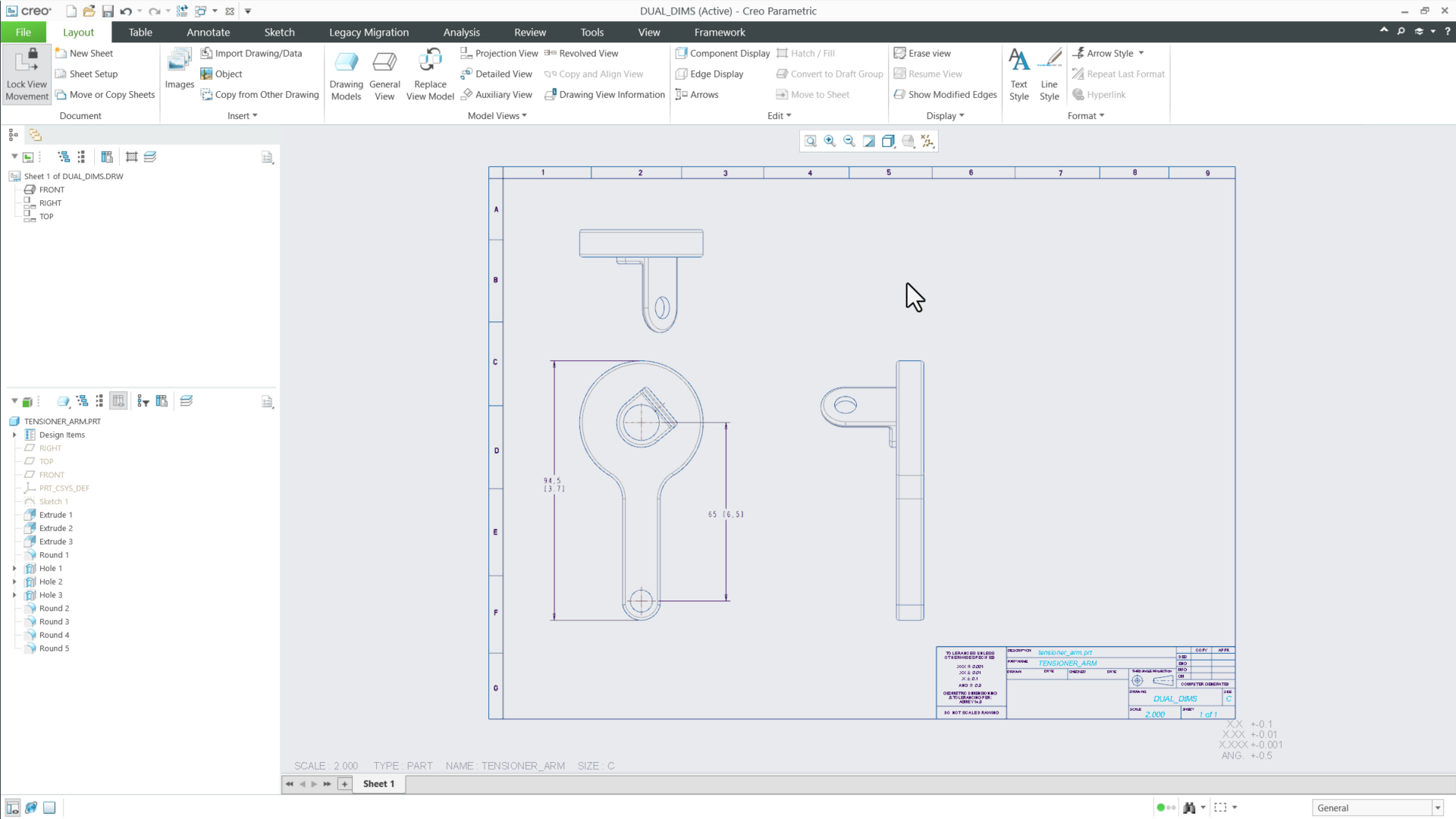1456x819 pixels.
Task: Open the Text Style tool
Action: pyautogui.click(x=1018, y=72)
